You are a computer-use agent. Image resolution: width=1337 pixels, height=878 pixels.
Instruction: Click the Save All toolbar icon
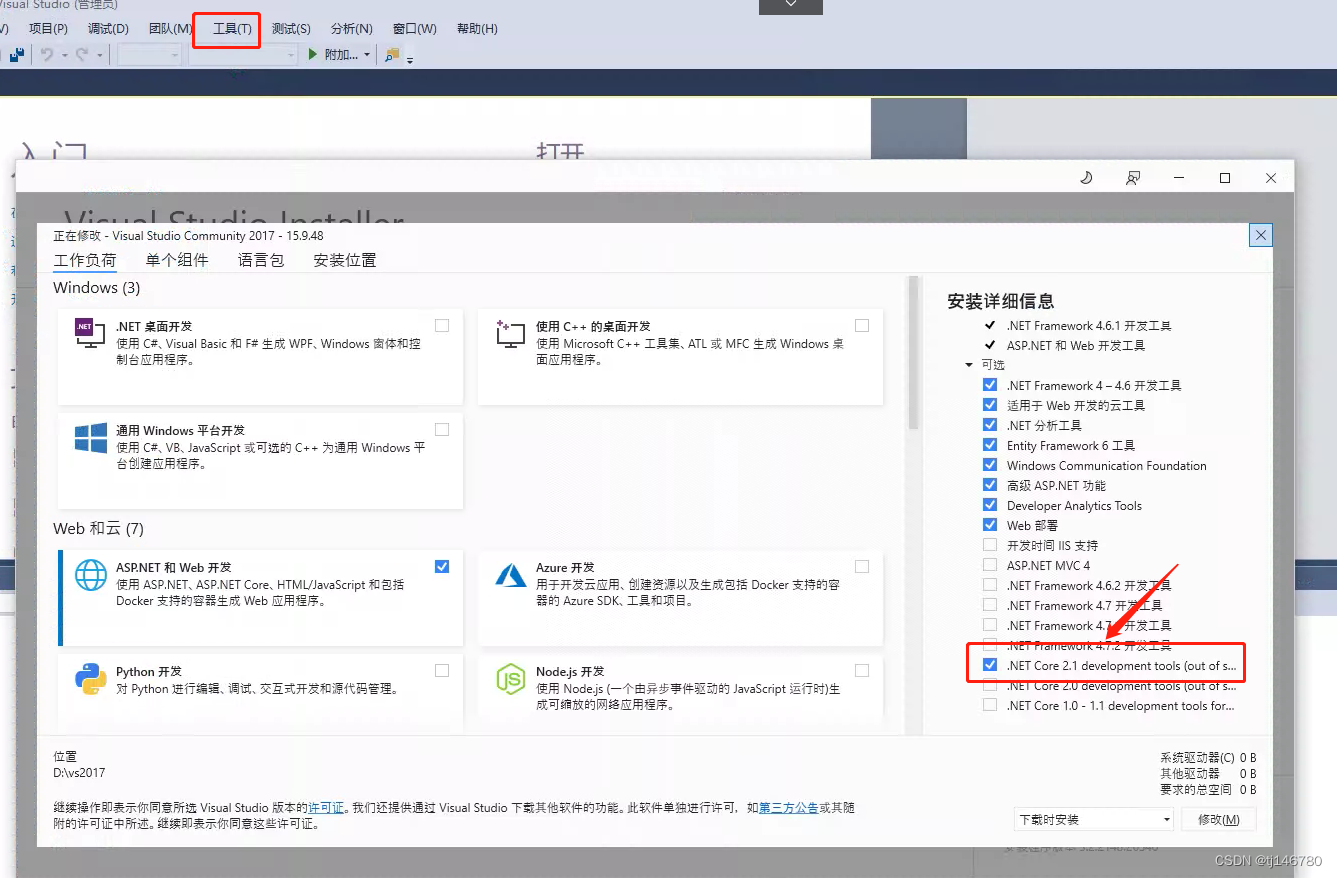[x=17, y=55]
